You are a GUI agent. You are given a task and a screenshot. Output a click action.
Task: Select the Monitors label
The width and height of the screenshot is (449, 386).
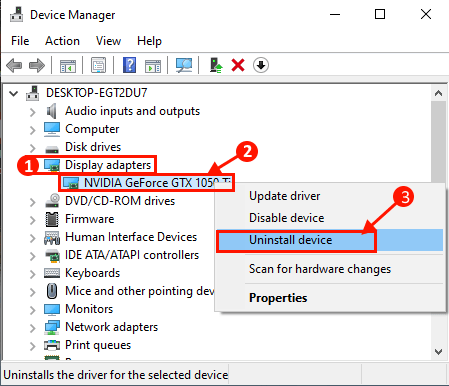(89, 309)
